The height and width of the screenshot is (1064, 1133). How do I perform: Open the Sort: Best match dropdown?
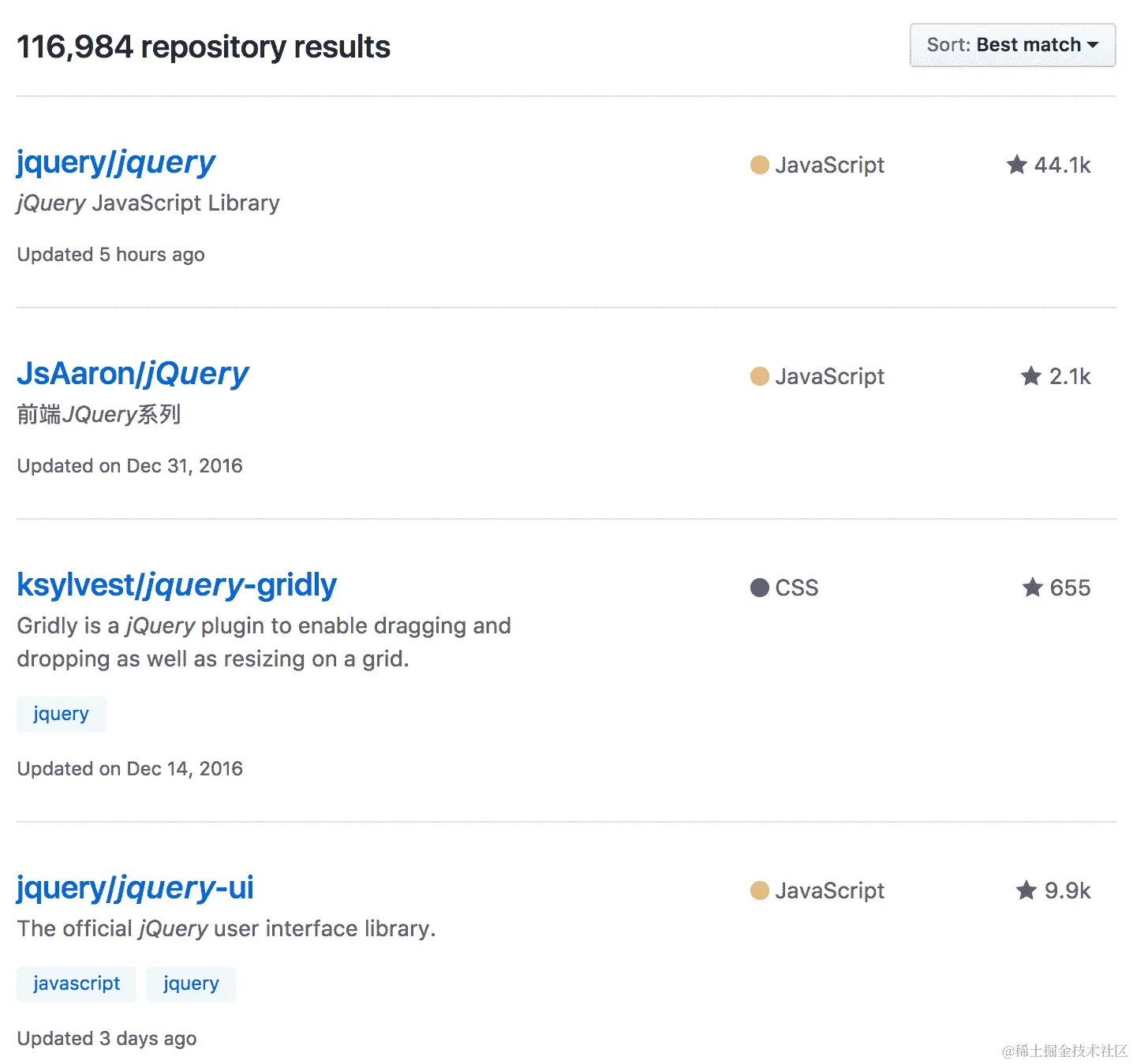[1012, 45]
